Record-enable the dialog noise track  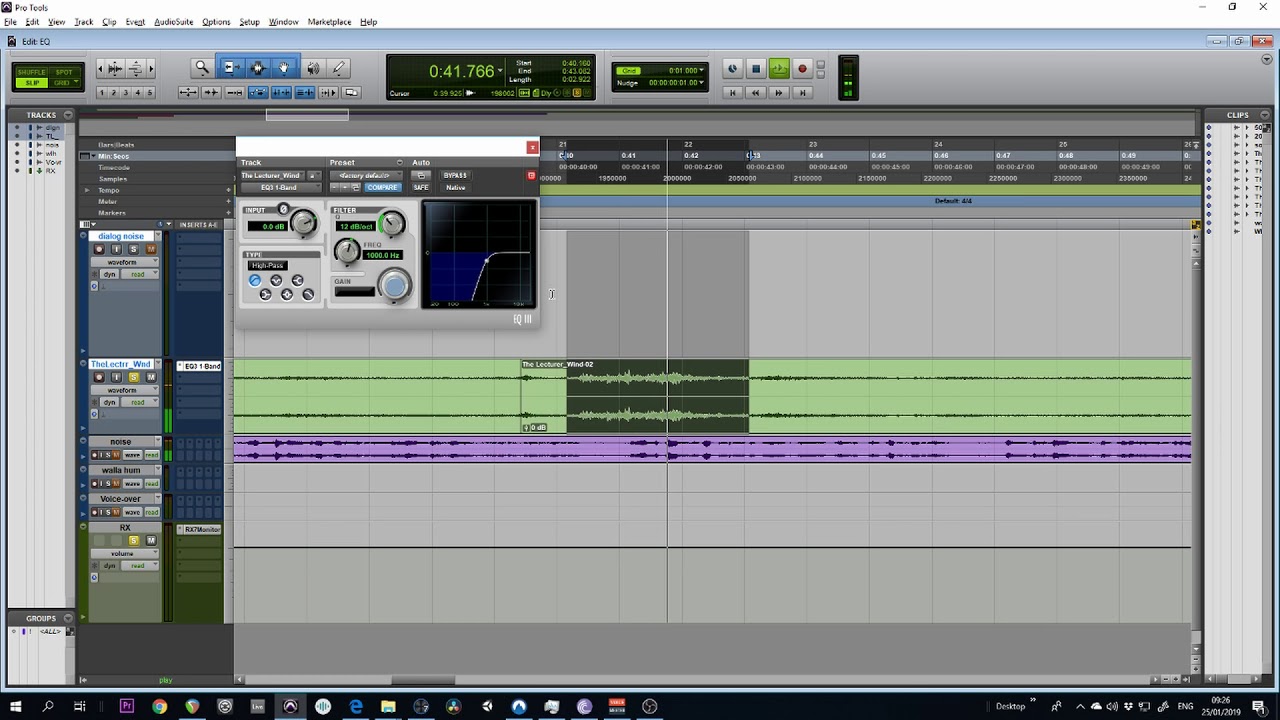pos(99,249)
